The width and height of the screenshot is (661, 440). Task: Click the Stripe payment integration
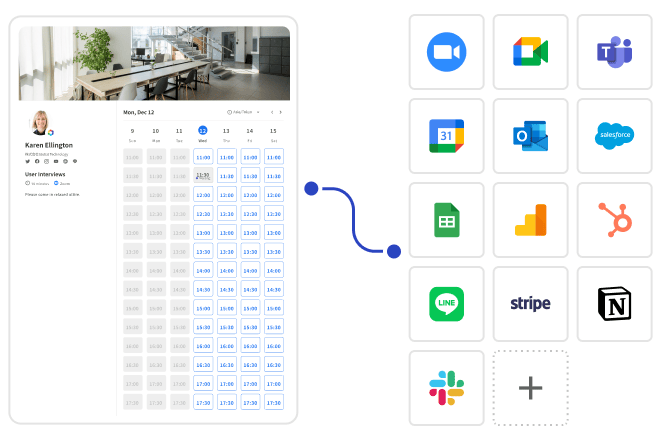(530, 304)
